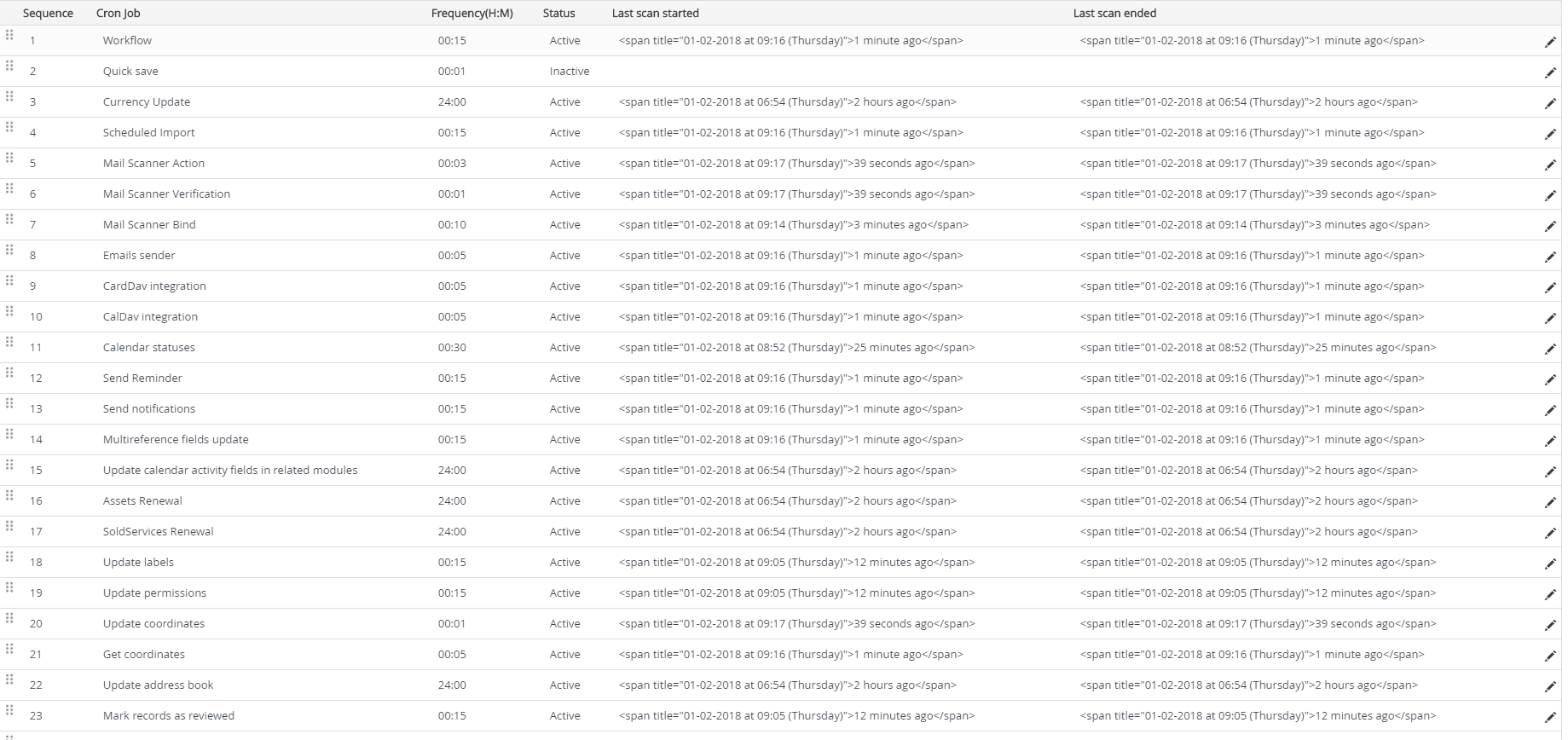Edit the Workflow cron job with its pencil icon
Screen dimensions: 1568x740
1550,42
